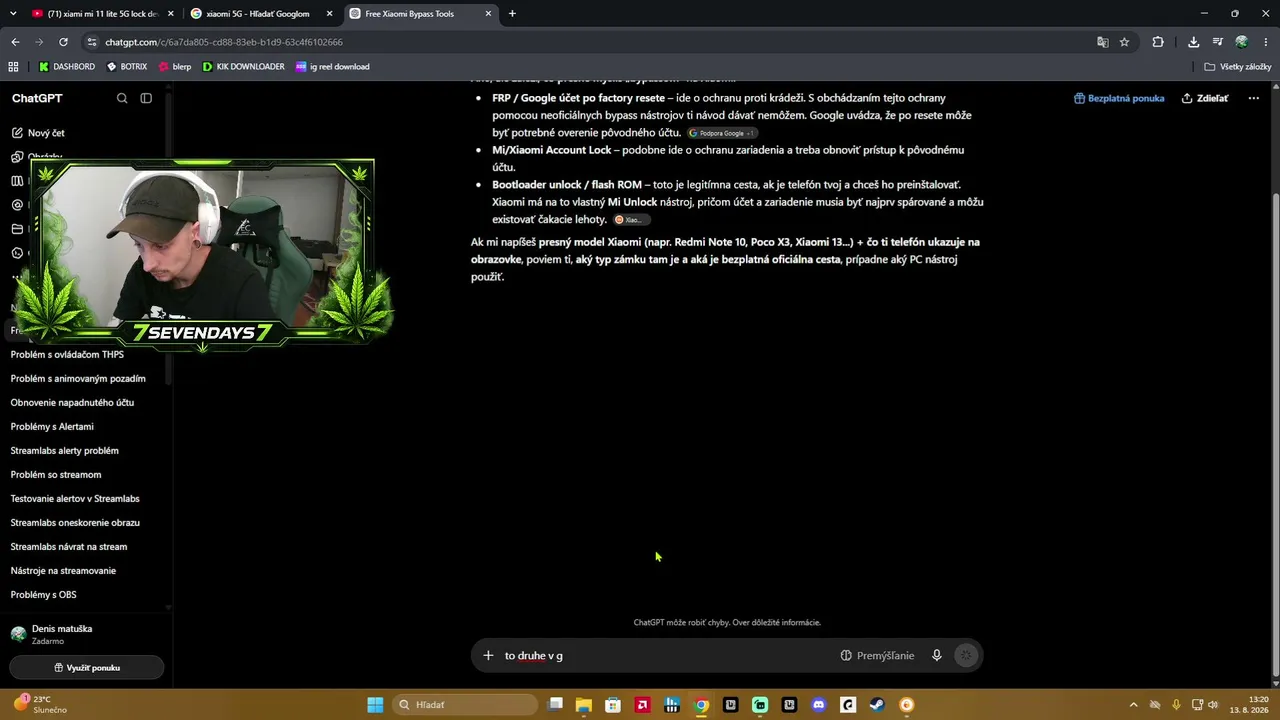Open media controls in Chrome toolbar
Image resolution: width=1280 pixels, height=720 pixels.
pos(1217,42)
